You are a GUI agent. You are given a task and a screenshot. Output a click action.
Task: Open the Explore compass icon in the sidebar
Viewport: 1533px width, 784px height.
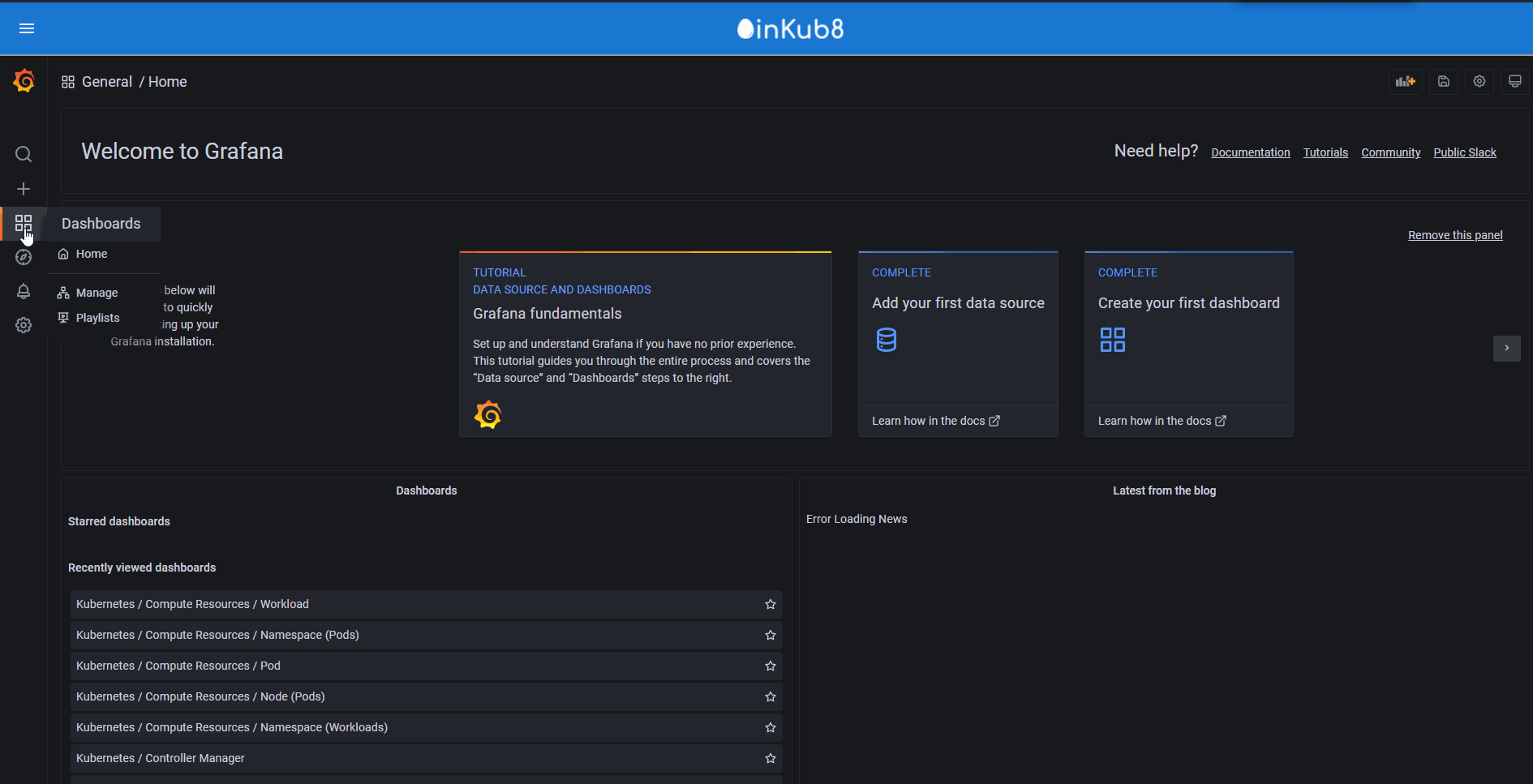pos(24,257)
